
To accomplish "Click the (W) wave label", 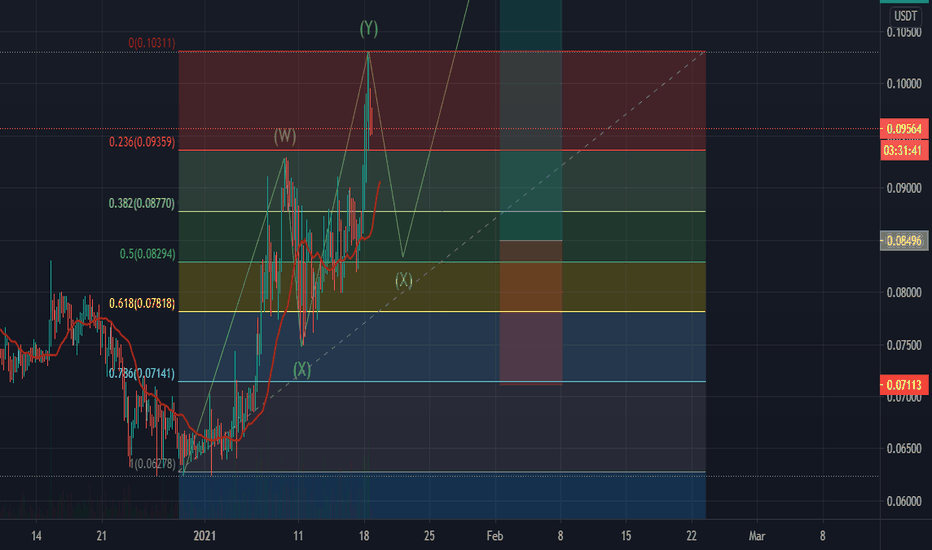I will [285, 136].
